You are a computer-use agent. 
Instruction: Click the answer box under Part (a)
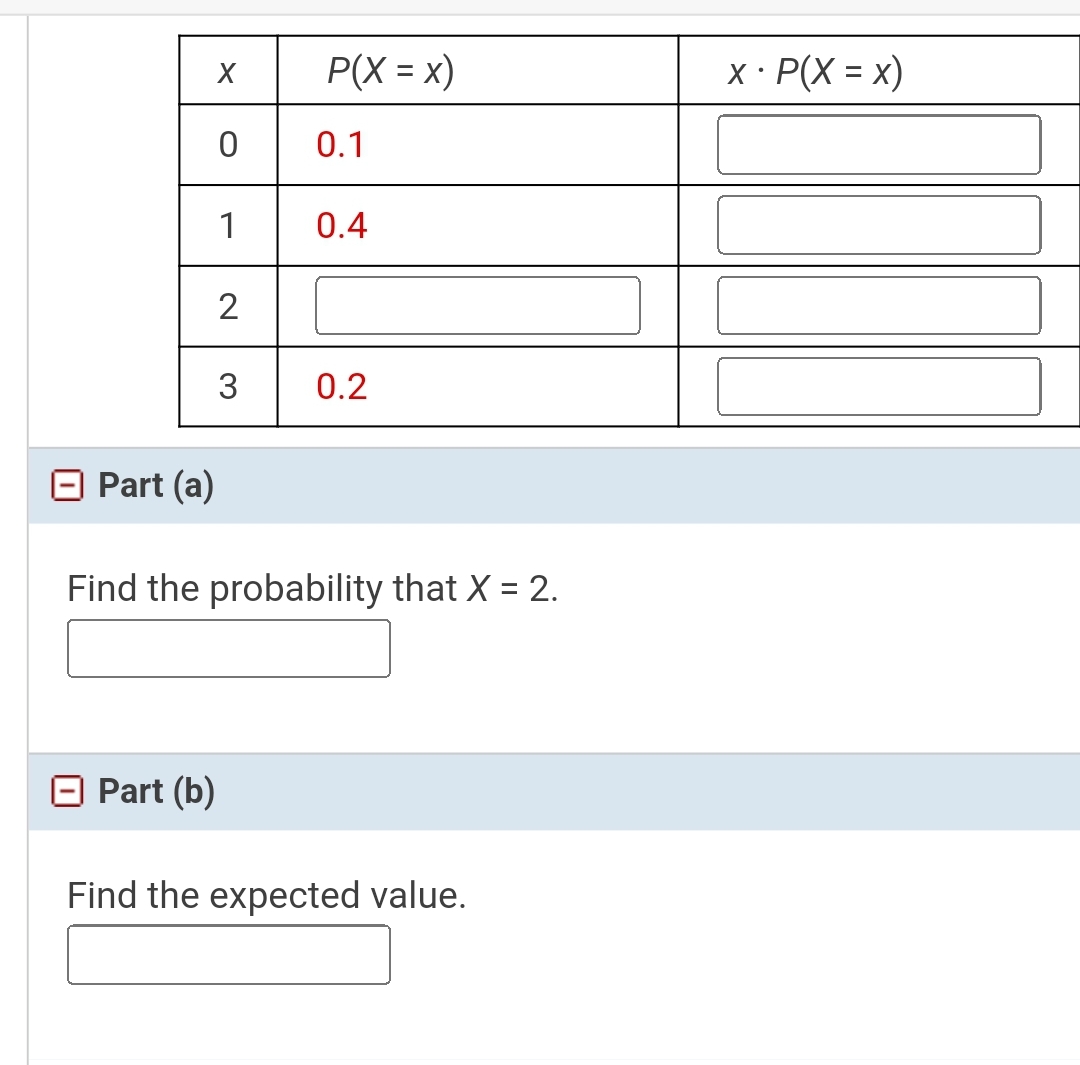pos(228,649)
